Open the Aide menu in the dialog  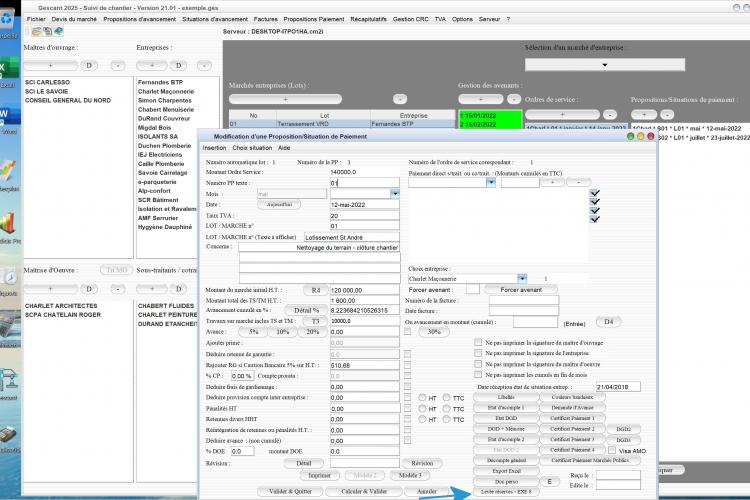point(284,148)
